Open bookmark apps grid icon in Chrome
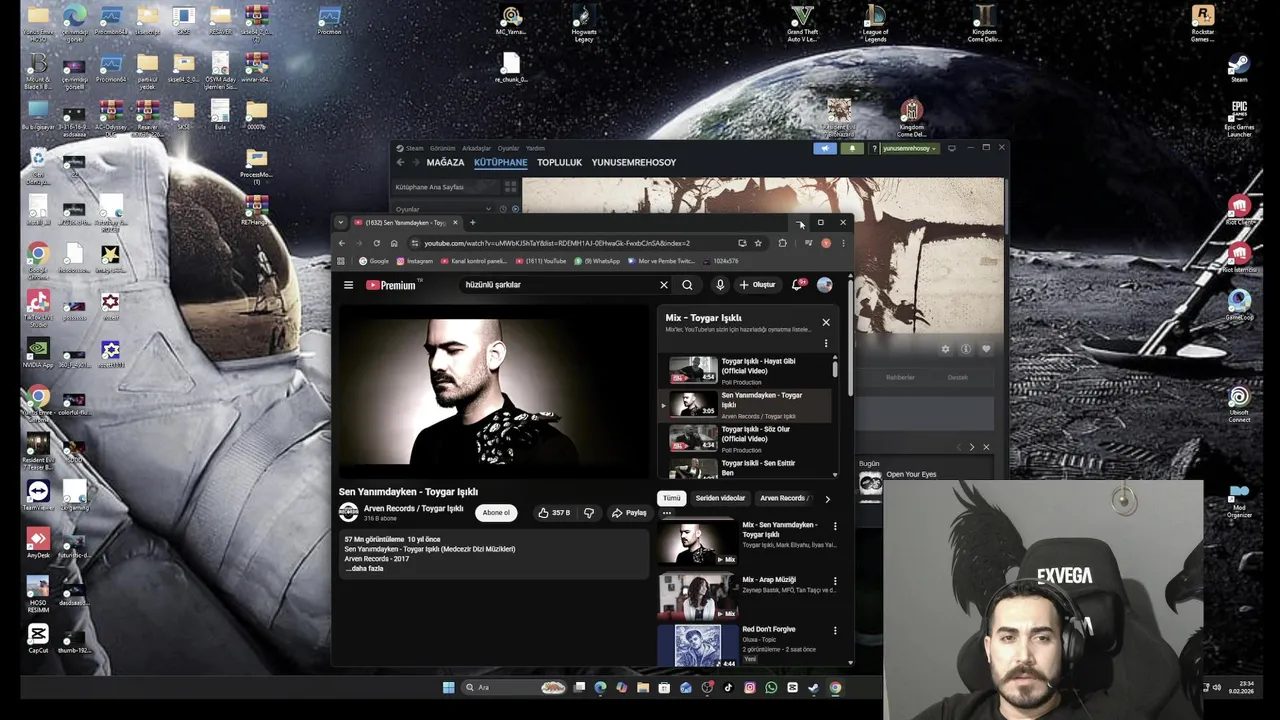The image size is (1280, 720). point(341,261)
